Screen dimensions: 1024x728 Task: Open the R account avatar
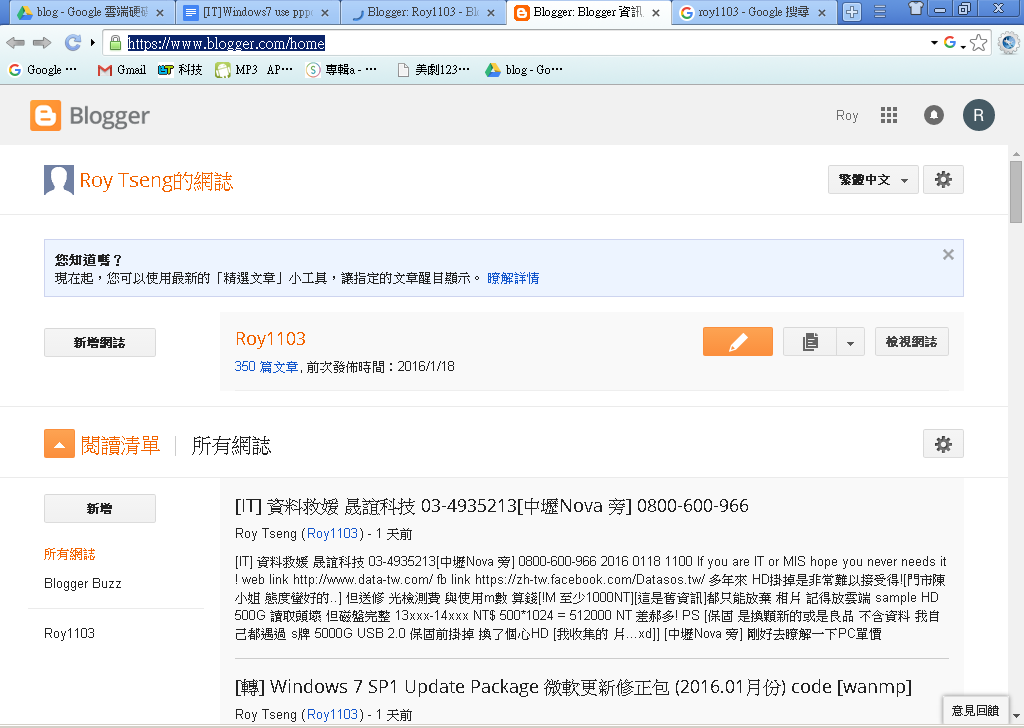[x=978, y=116]
